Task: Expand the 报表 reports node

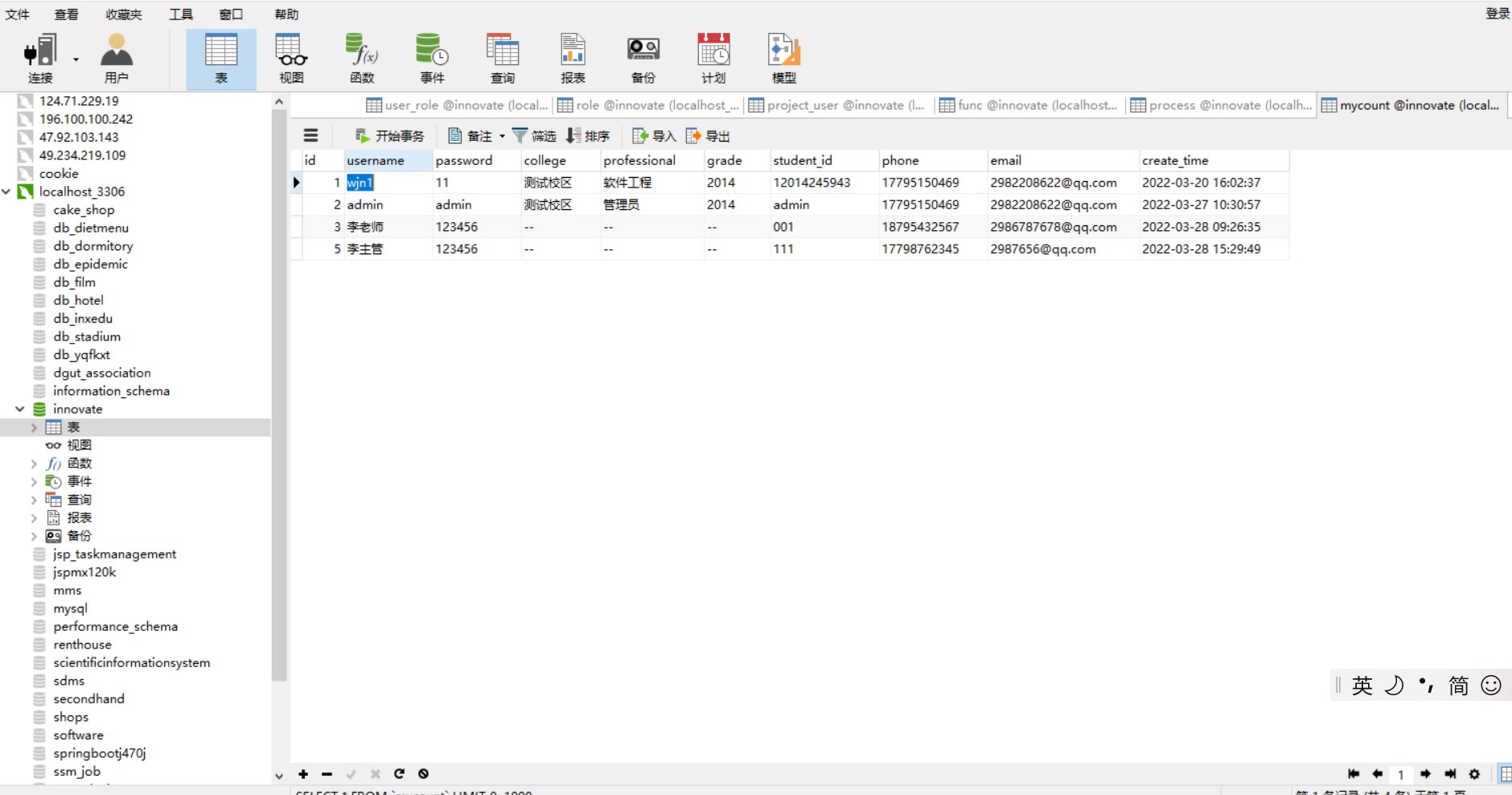Action: (34, 518)
